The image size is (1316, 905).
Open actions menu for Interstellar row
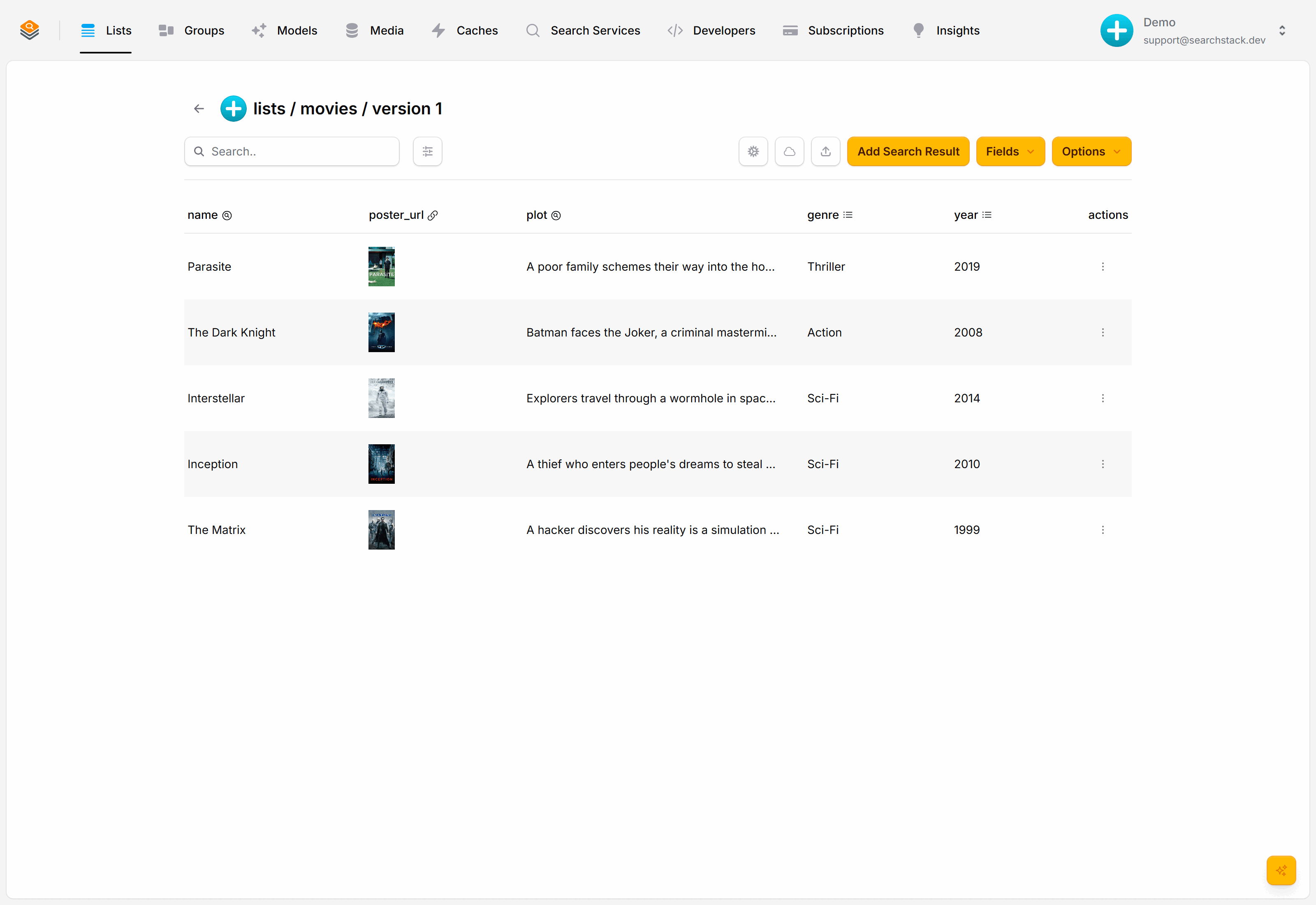point(1103,398)
